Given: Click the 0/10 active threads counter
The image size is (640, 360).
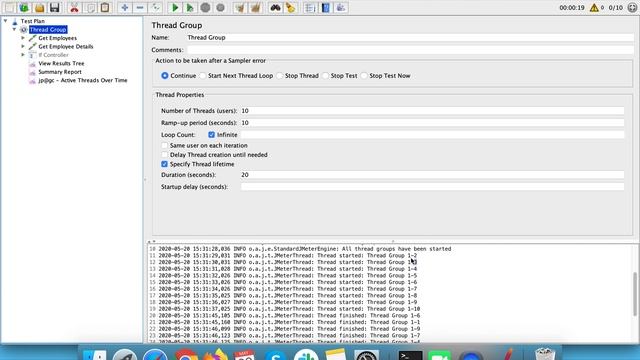Looking at the screenshot, I should [616, 7].
